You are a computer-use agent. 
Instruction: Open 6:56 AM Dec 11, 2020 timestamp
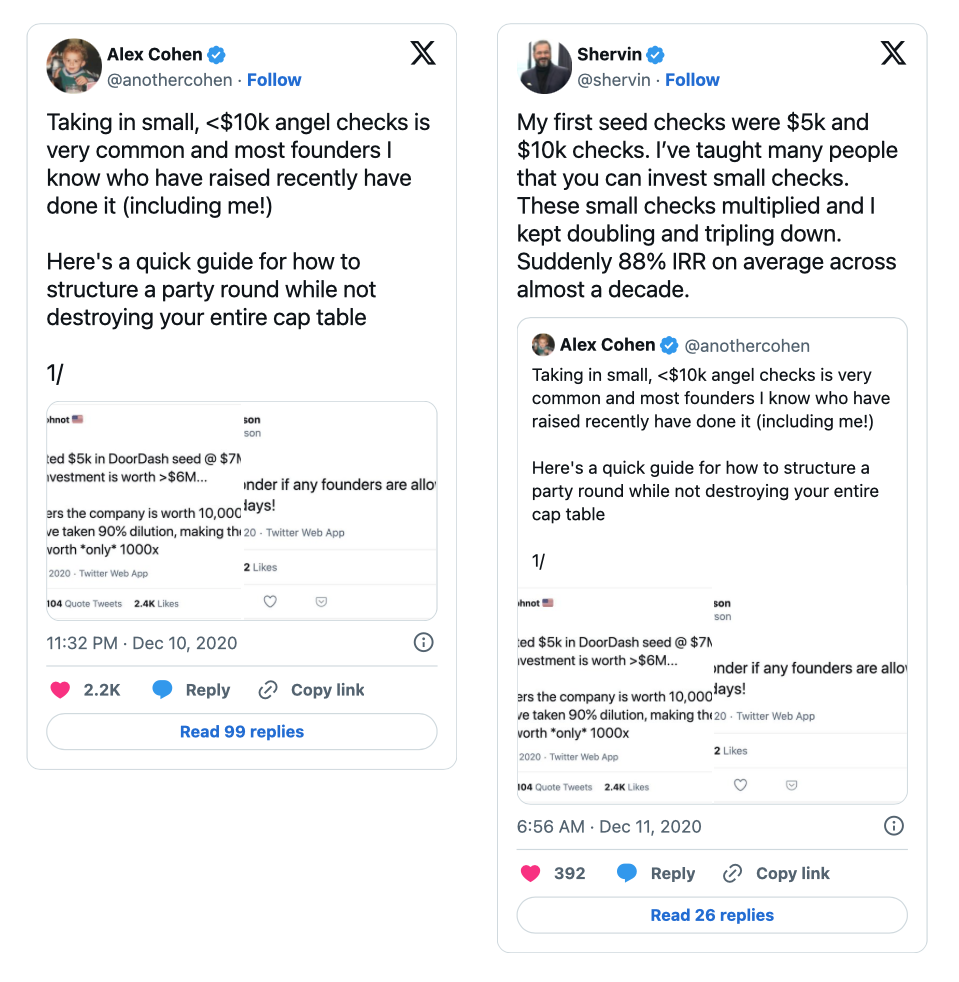pyautogui.click(x=609, y=827)
